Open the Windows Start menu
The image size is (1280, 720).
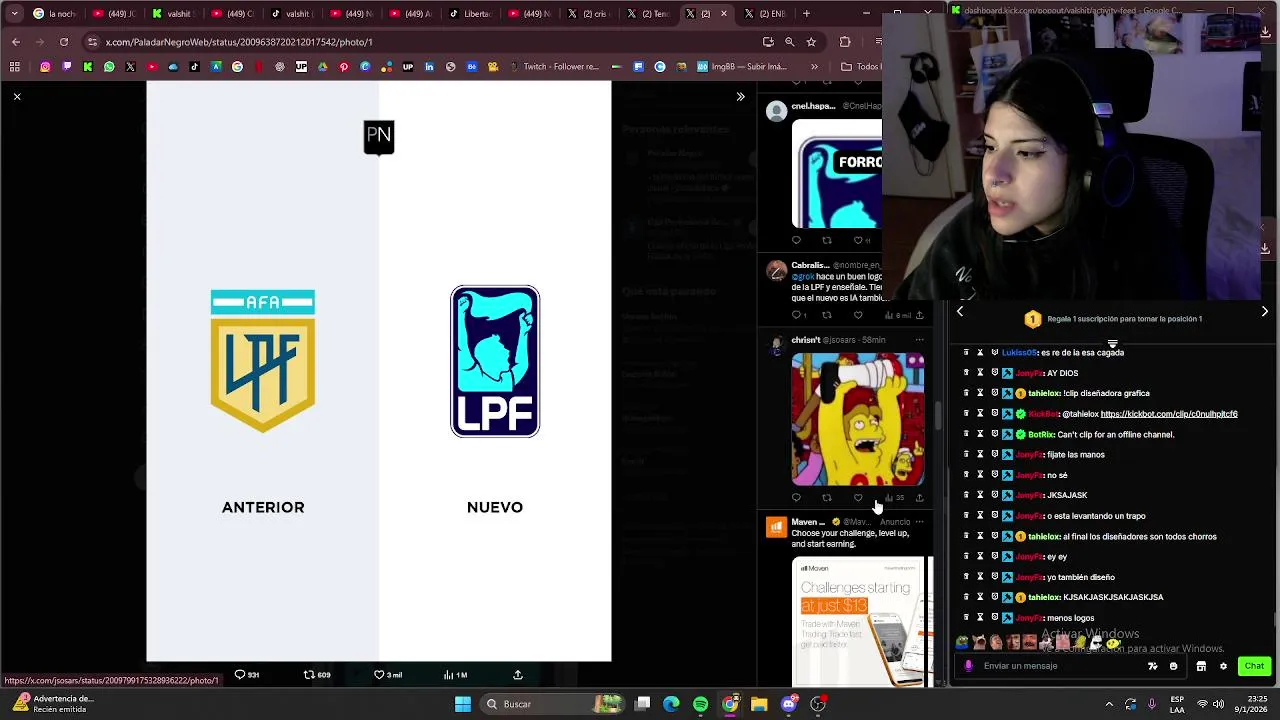point(463,704)
